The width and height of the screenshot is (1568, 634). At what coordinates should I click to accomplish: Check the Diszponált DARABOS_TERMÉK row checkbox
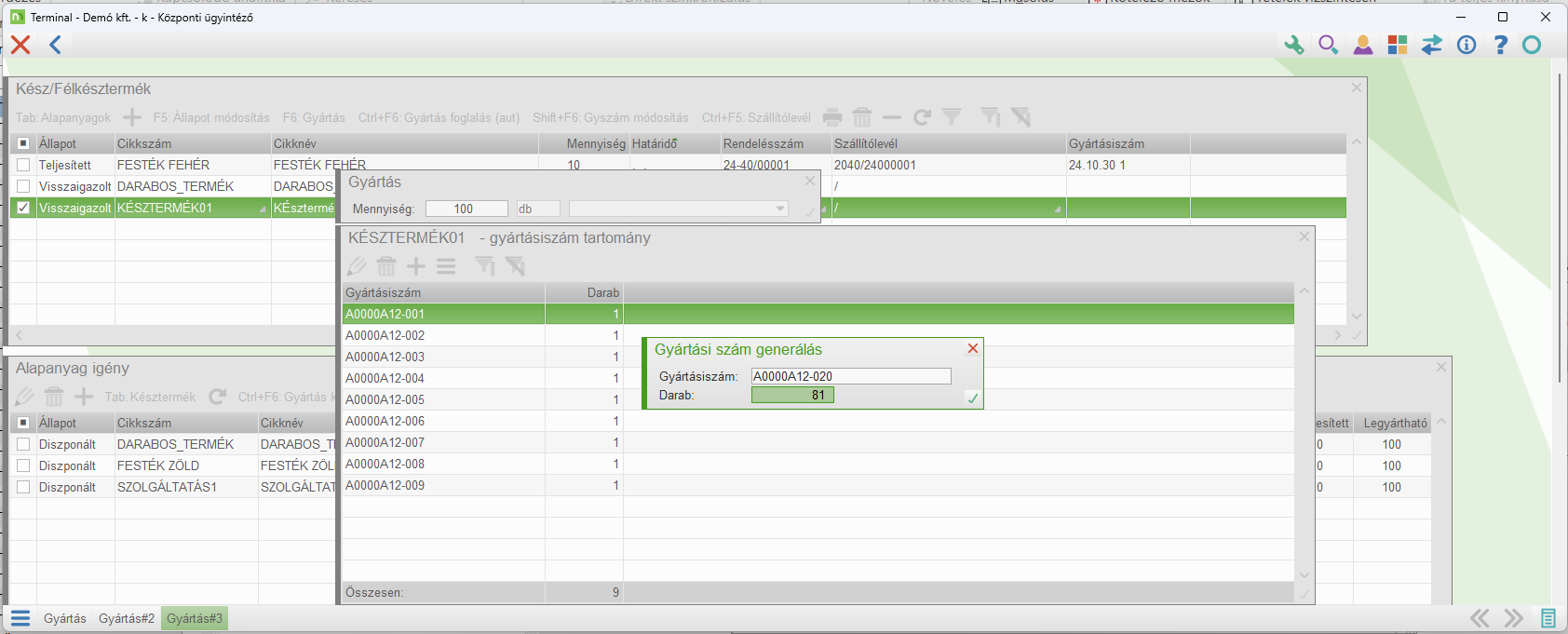pyautogui.click(x=23, y=444)
